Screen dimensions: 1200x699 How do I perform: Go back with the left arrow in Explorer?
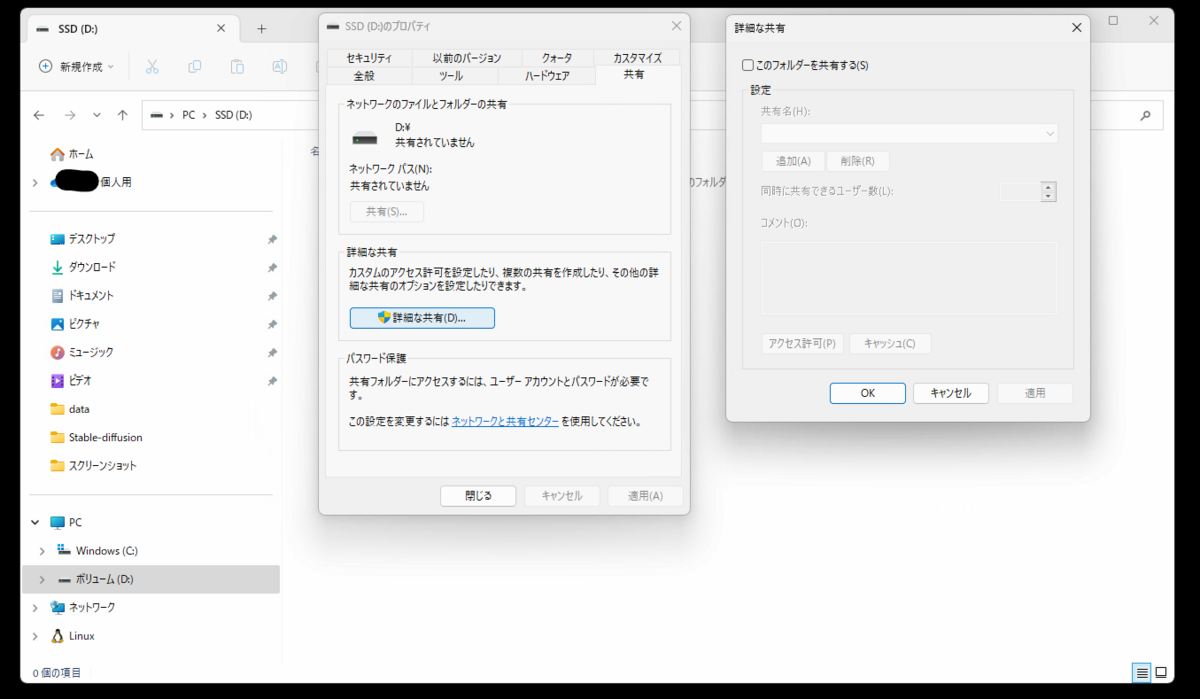point(39,115)
